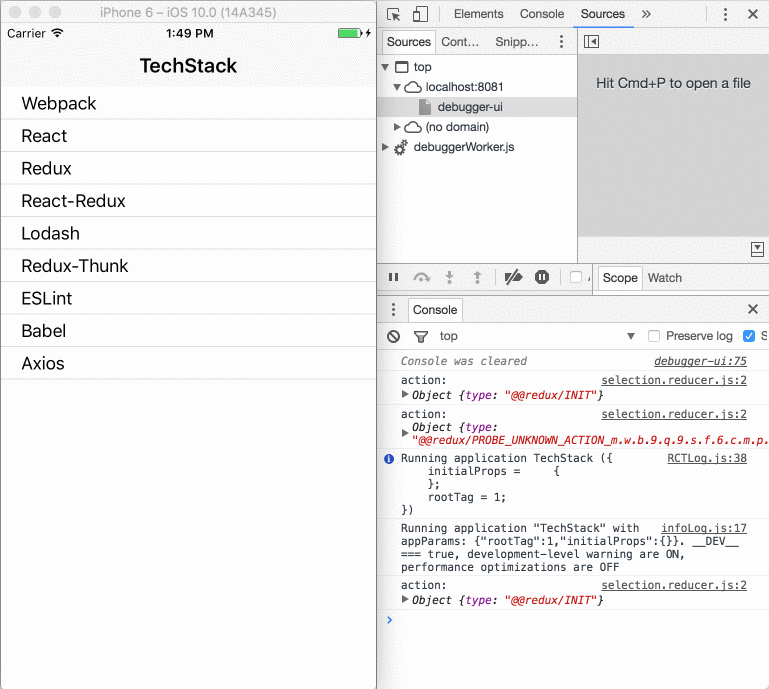Image resolution: width=769 pixels, height=689 pixels.
Task: Tap the Babel list row
Action: 188,331
